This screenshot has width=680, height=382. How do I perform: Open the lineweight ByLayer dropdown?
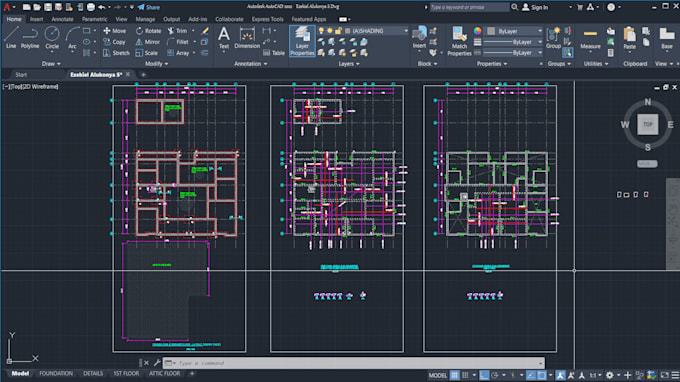pyautogui.click(x=513, y=42)
